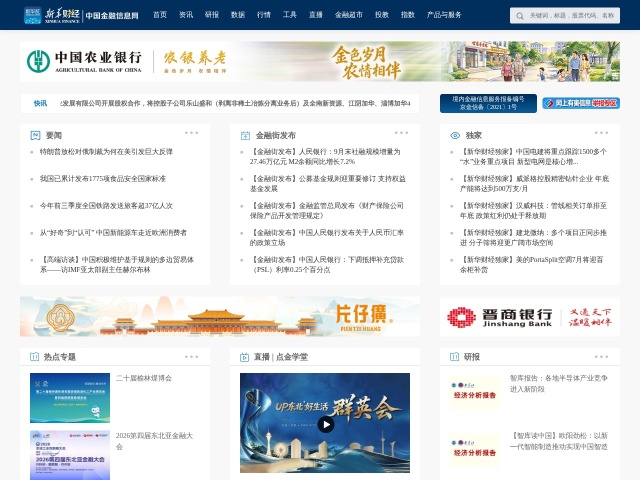Image resolution: width=640 pixels, height=480 pixels.
Task: Open the 研报 navigation item
Action: pyautogui.click(x=212, y=15)
